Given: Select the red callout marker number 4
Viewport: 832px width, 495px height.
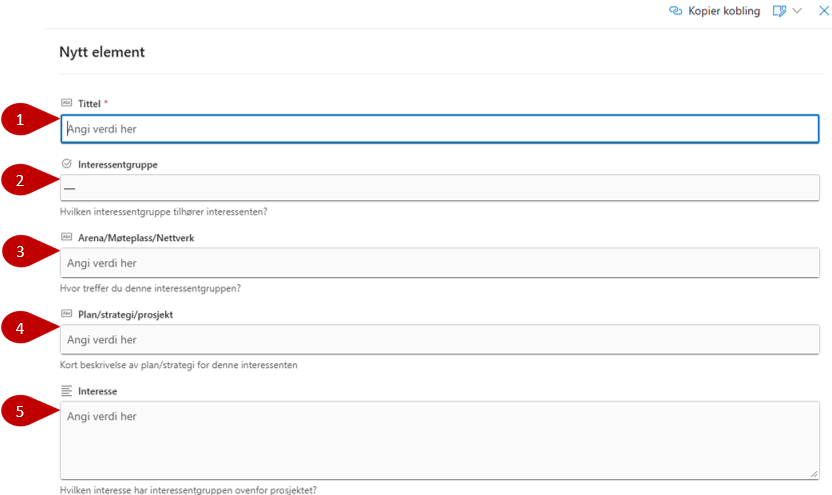Looking at the screenshot, I should (20, 329).
